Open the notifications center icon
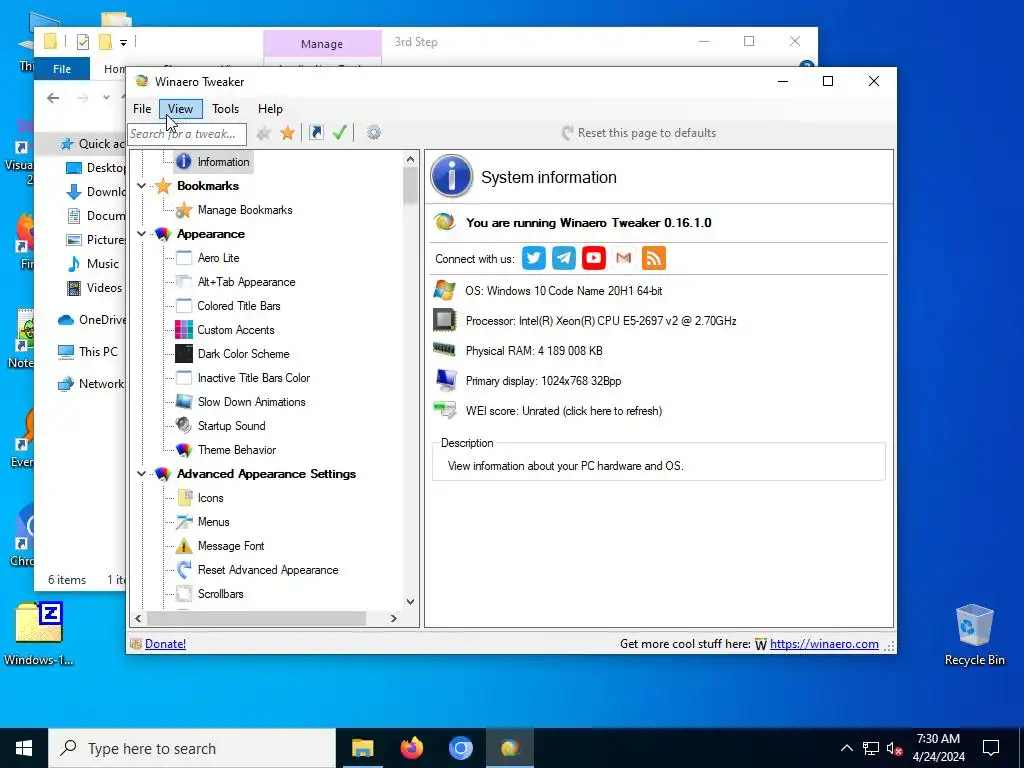This screenshot has height=768, width=1024. [991, 748]
